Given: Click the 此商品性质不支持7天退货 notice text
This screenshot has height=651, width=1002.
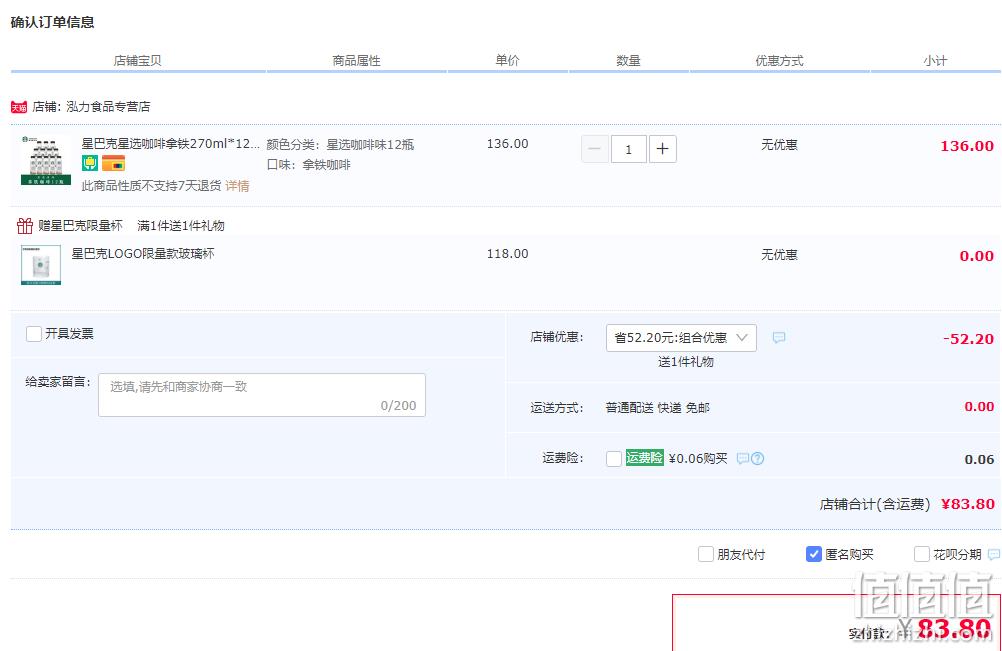Looking at the screenshot, I should [x=151, y=186].
